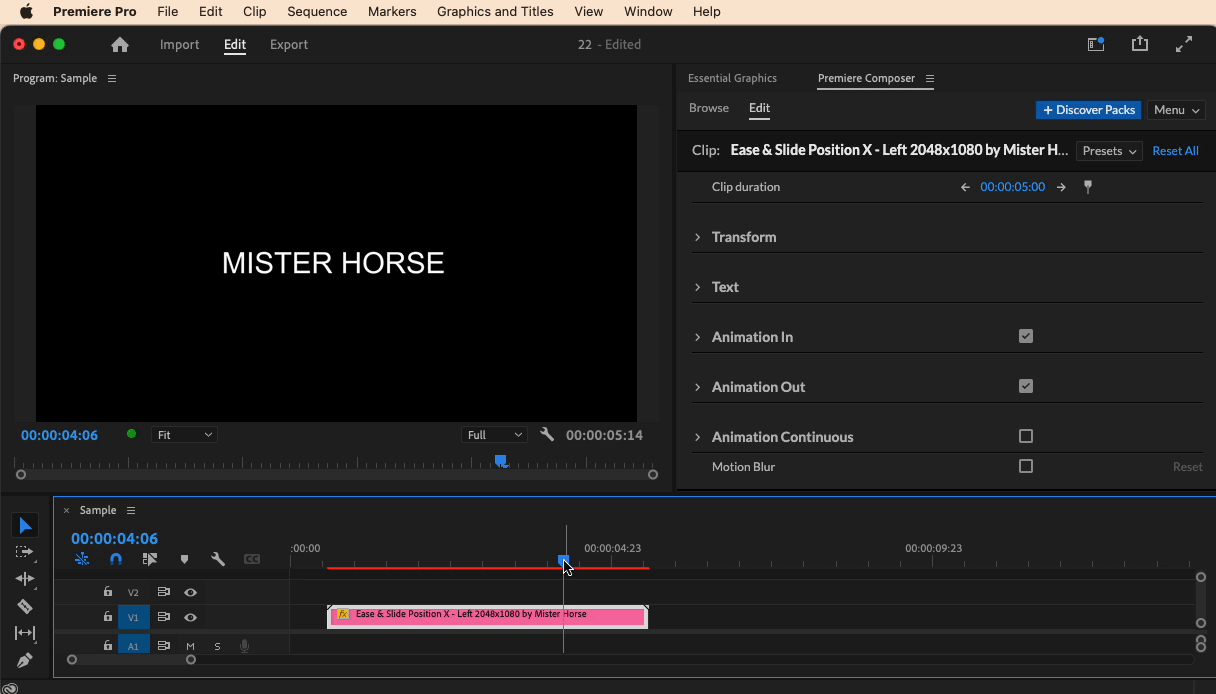Toggle V1 track output eye
This screenshot has height=694, width=1216.
pos(190,618)
